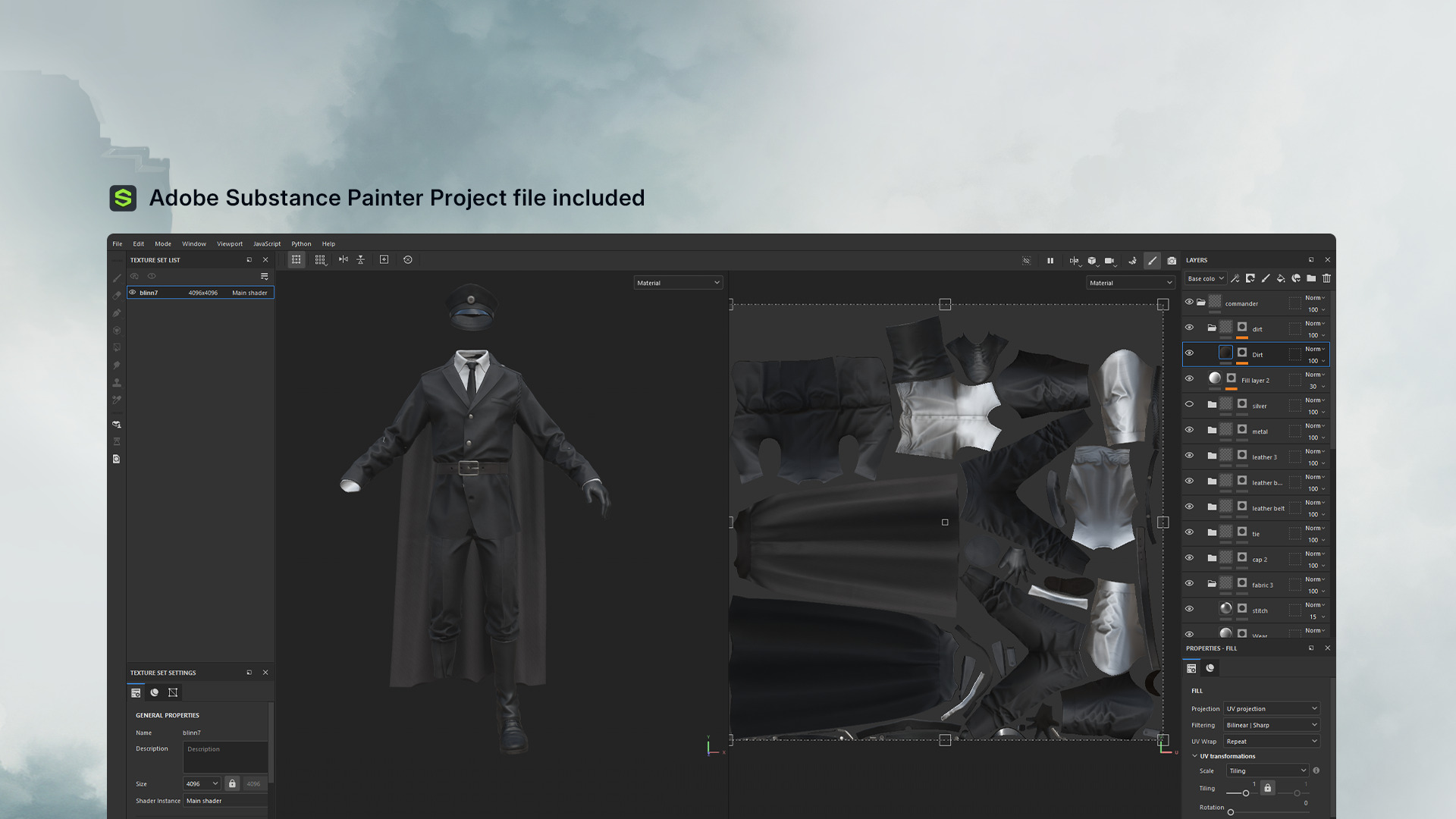Click the Description text field
The height and width of the screenshot is (819, 1456).
tap(225, 758)
